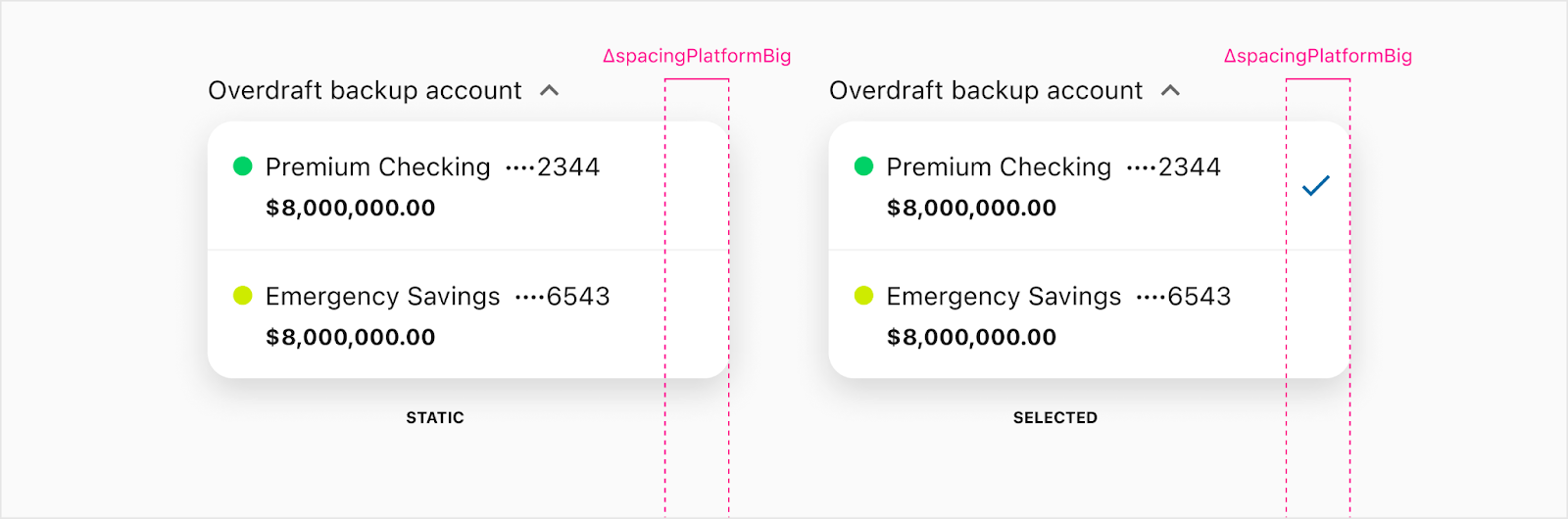Viewport: 1568px width, 519px height.
Task: Click right Overdraft backup account heading
Action: (x=986, y=91)
